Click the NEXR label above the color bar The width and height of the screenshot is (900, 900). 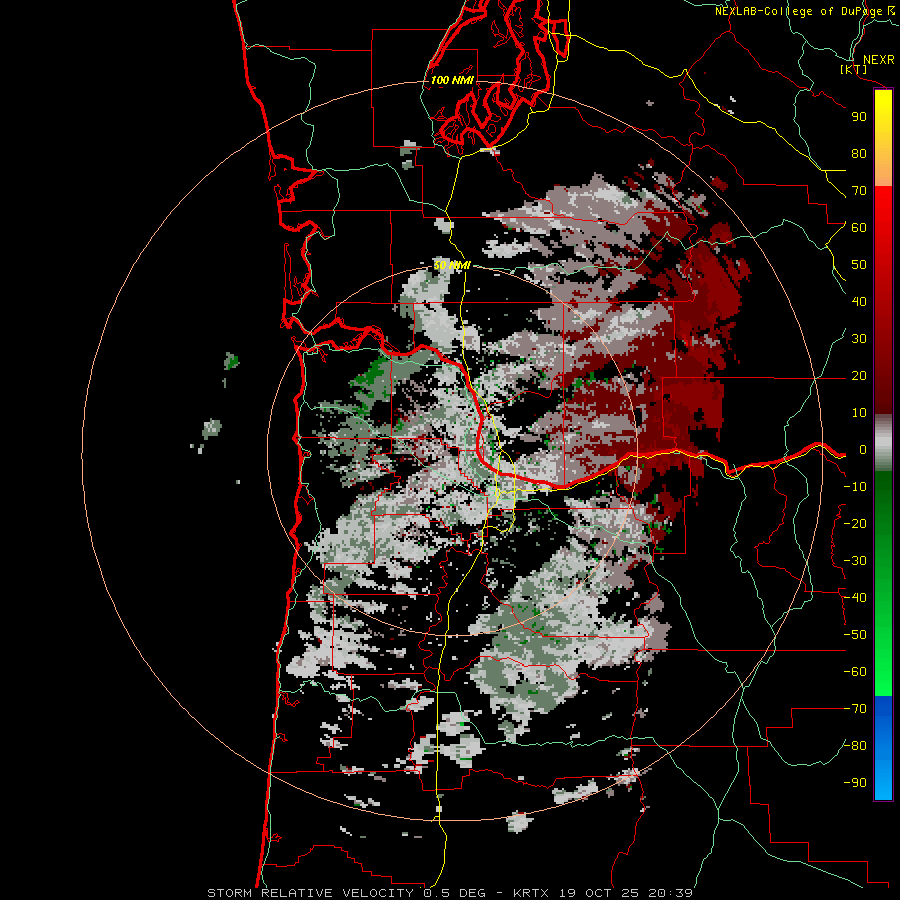click(x=878, y=60)
